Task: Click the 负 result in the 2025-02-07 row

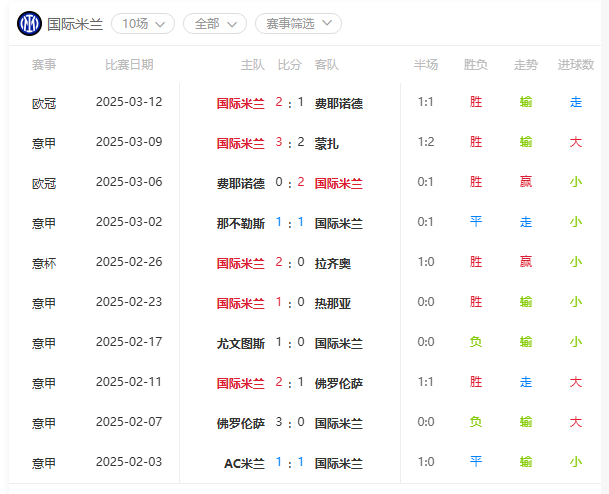Action: click(476, 422)
